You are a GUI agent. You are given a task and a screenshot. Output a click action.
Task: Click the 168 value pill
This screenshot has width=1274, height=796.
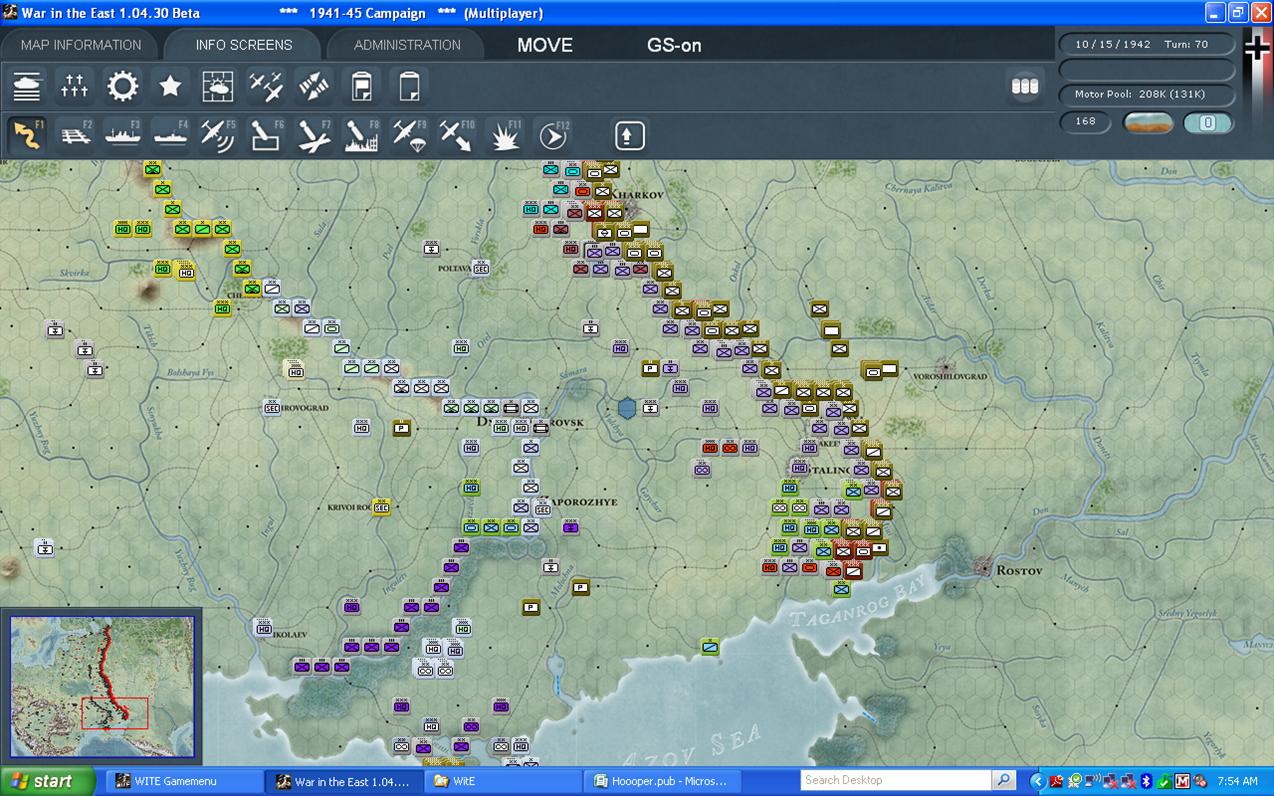[x=1085, y=122]
